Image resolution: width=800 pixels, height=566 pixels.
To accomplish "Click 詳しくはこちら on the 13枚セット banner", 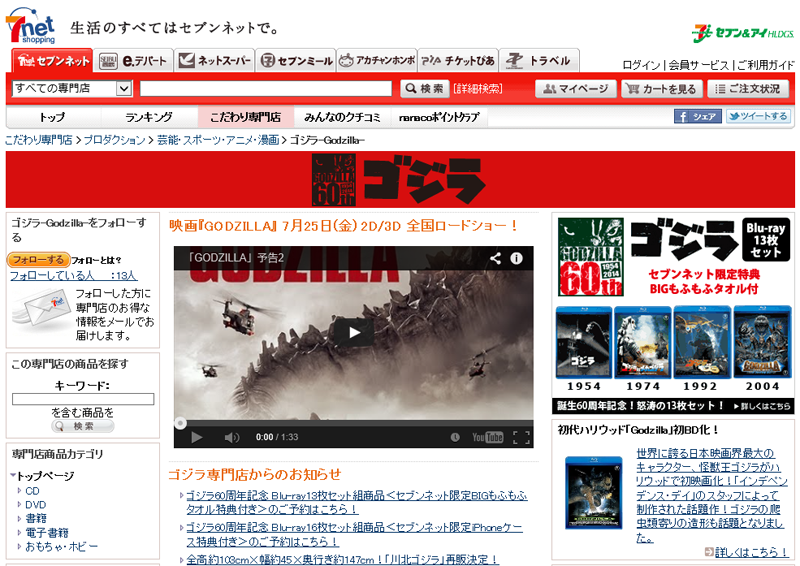I will (762, 406).
